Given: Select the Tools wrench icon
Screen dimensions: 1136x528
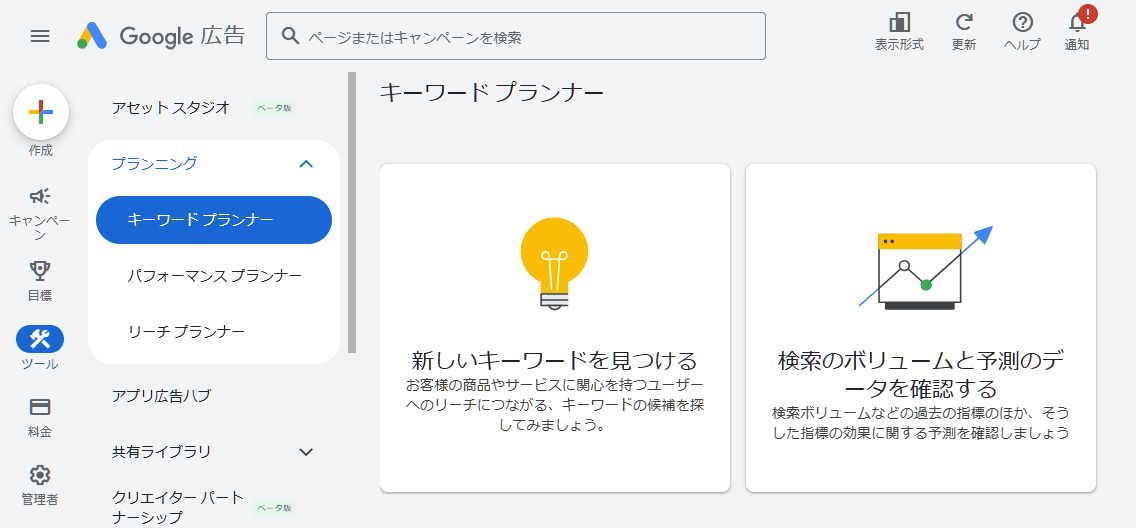Looking at the screenshot, I should (40, 339).
